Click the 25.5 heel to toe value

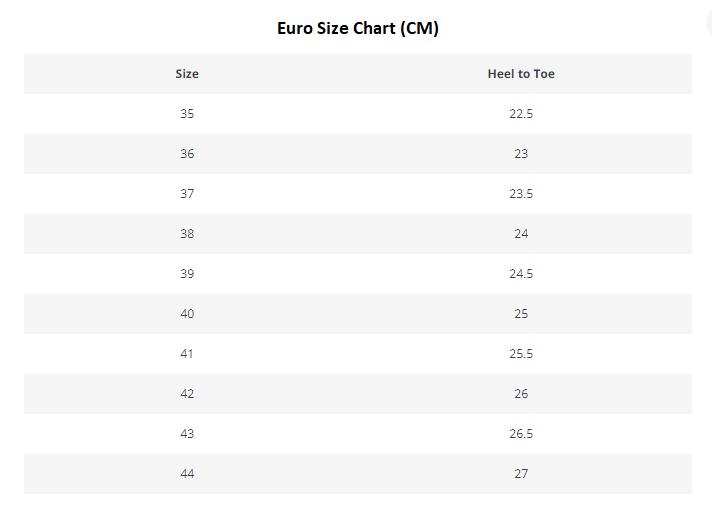(521, 353)
